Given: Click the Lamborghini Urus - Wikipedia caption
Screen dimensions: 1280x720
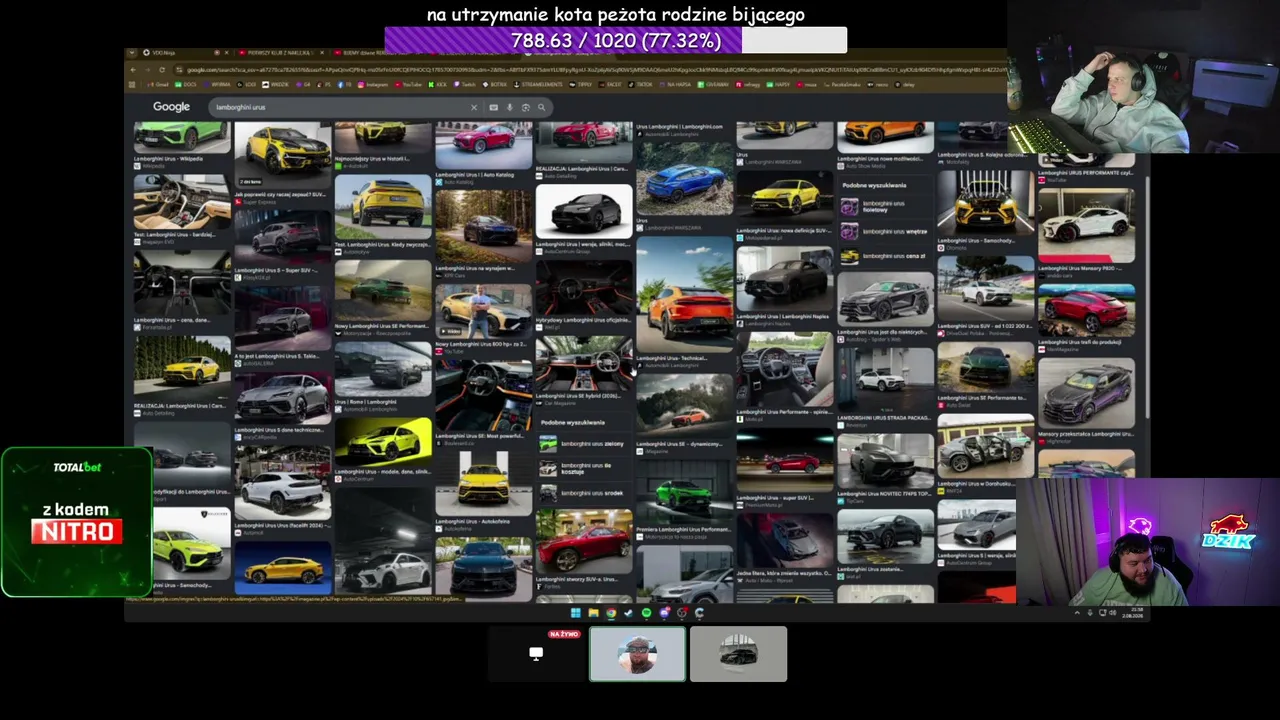Looking at the screenshot, I should 169,158.
